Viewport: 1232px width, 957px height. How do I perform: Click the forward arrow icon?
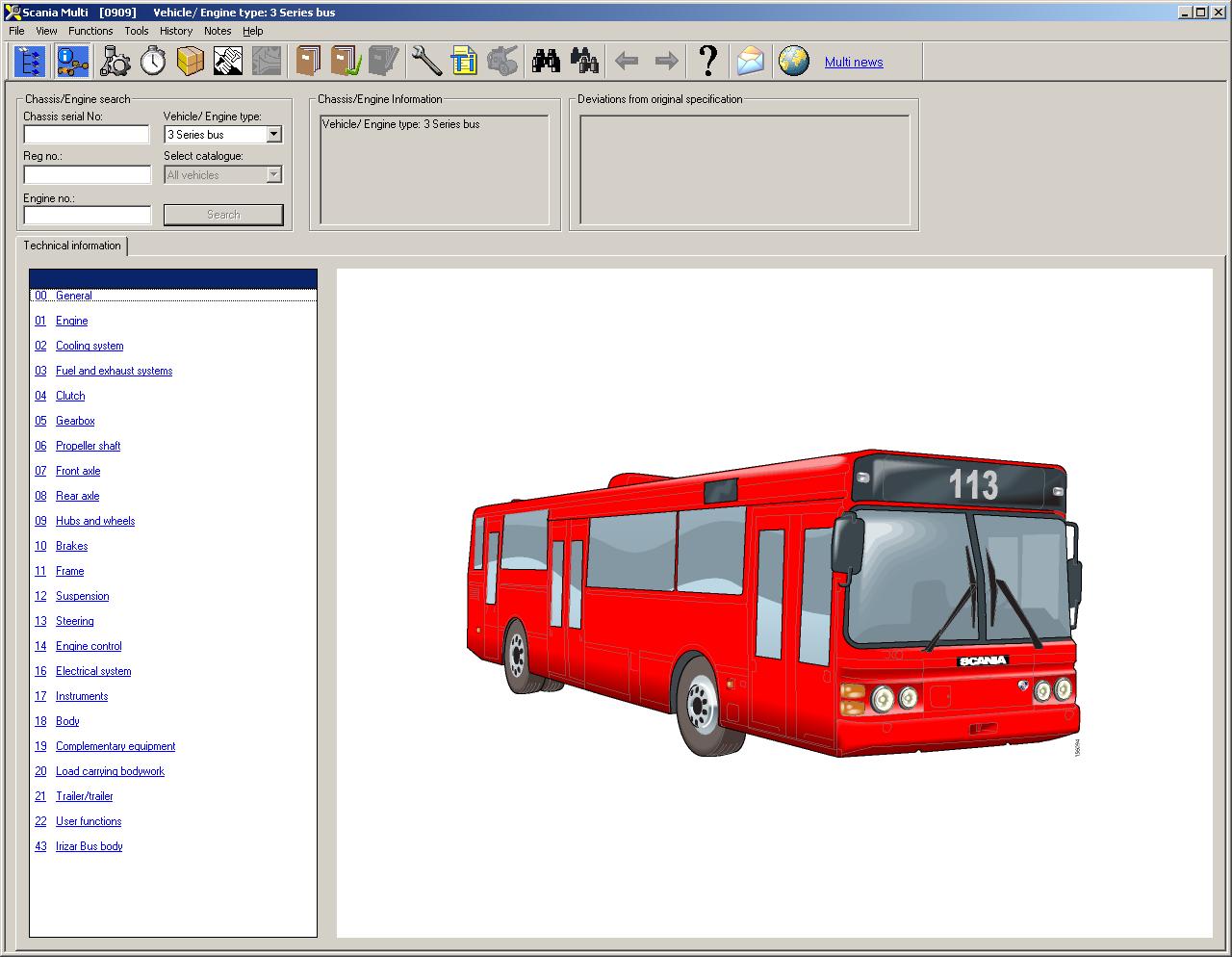pyautogui.click(x=666, y=62)
